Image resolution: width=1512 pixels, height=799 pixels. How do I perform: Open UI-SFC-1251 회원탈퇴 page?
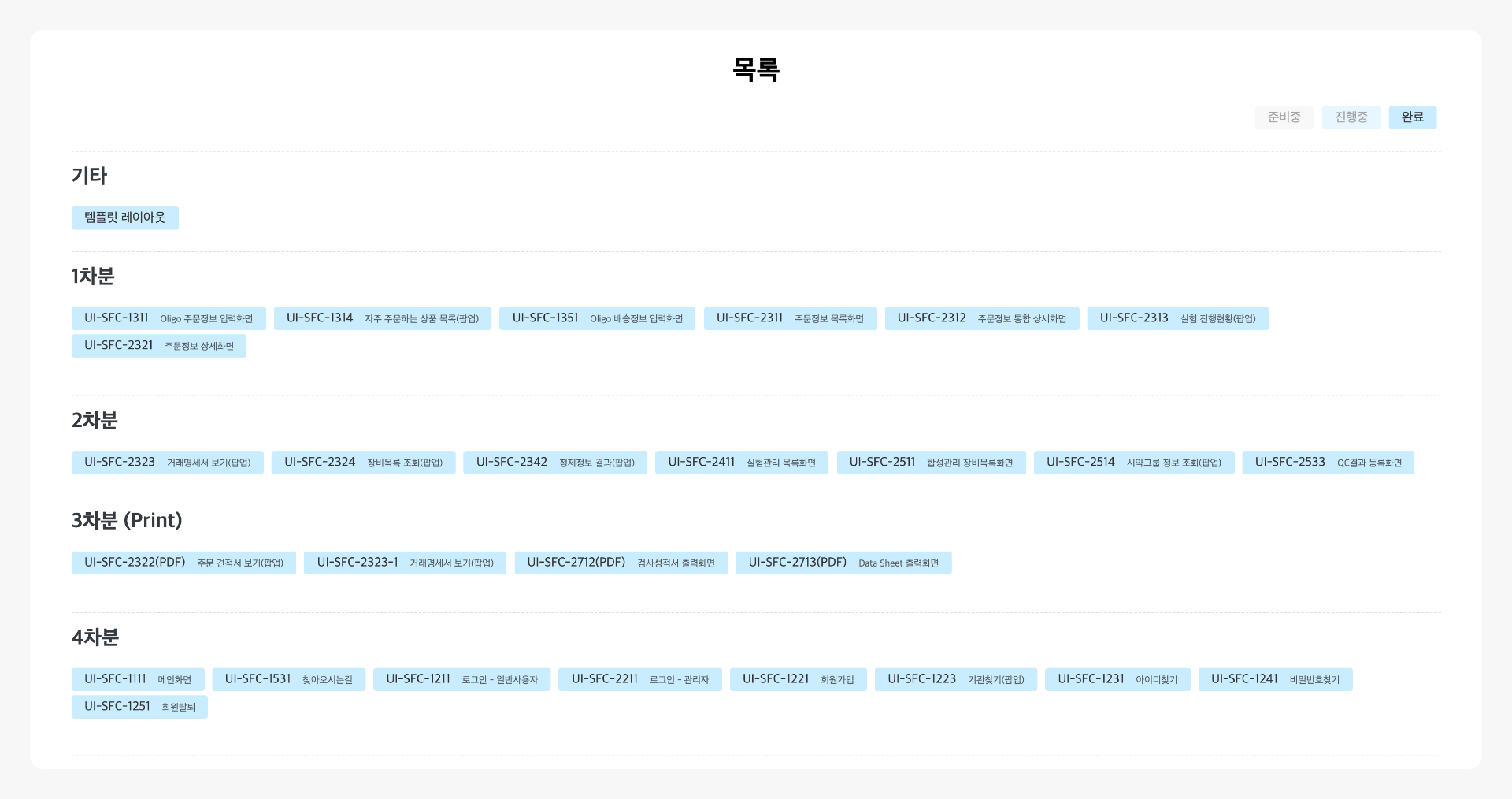(x=139, y=707)
